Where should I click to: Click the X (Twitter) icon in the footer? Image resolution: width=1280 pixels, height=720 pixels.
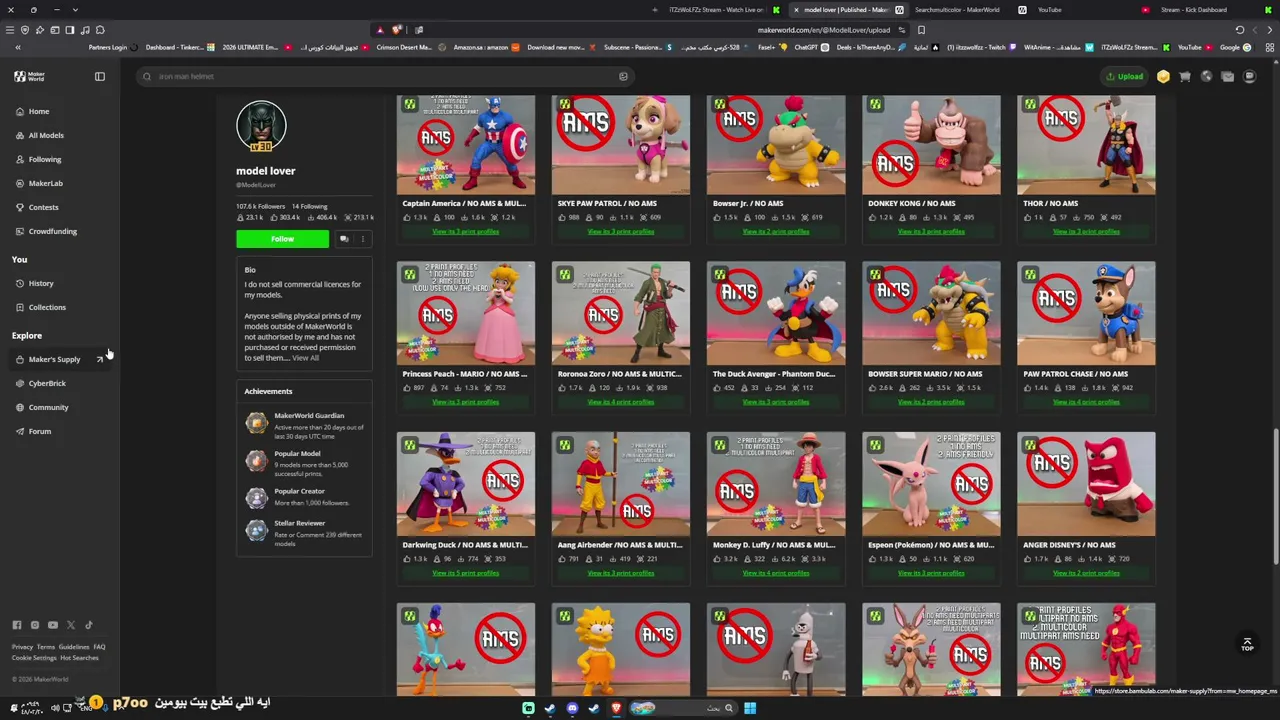tap(71, 625)
